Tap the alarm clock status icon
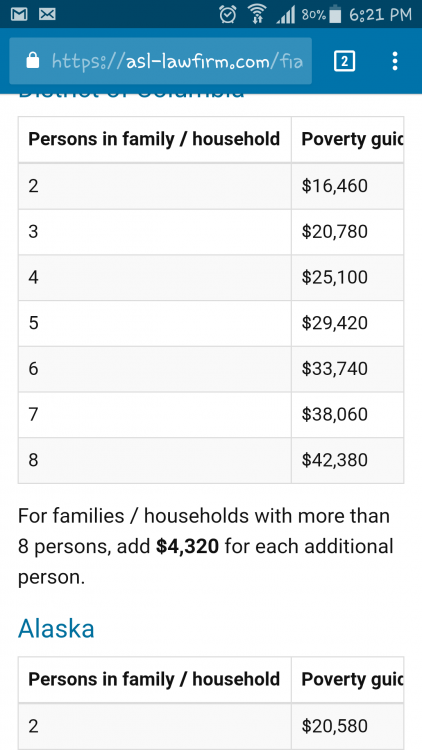This screenshot has height=750, width=422. point(228,14)
